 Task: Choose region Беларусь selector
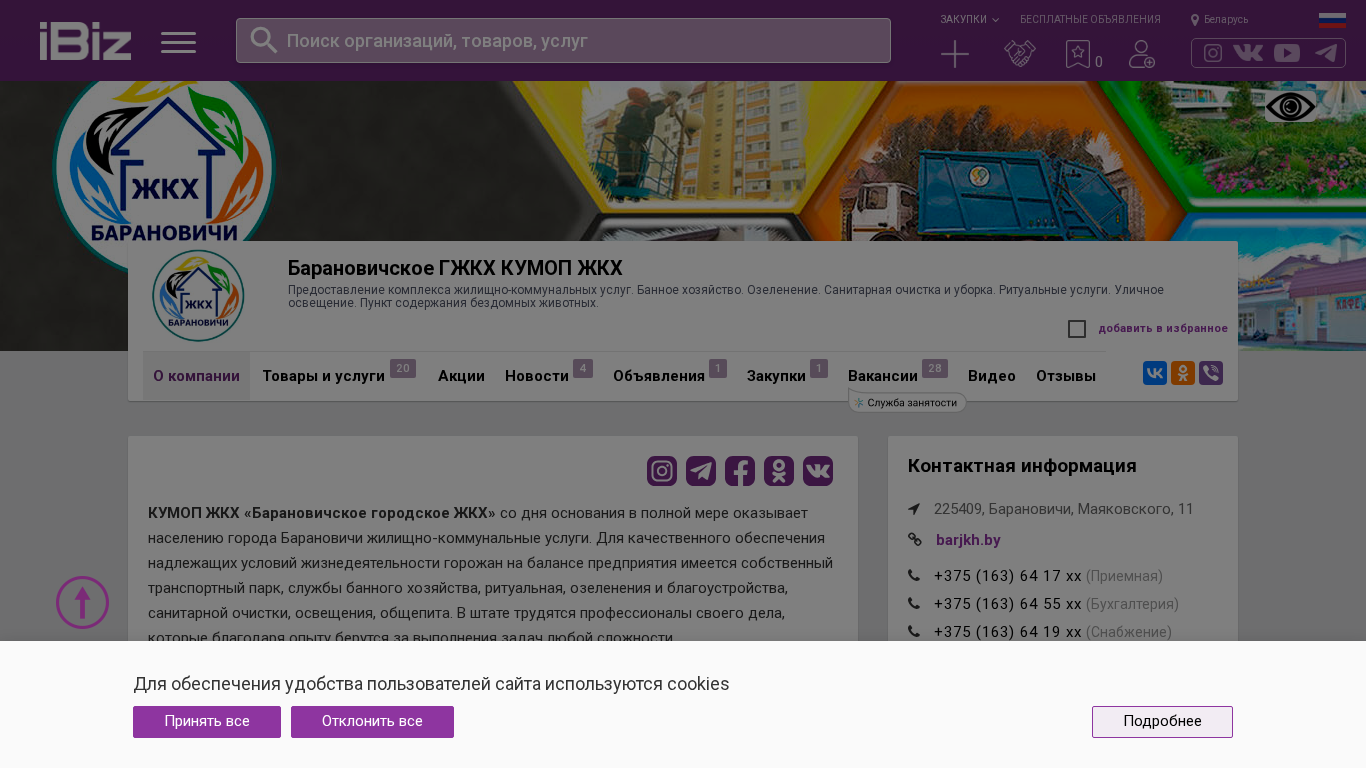[x=1219, y=19]
